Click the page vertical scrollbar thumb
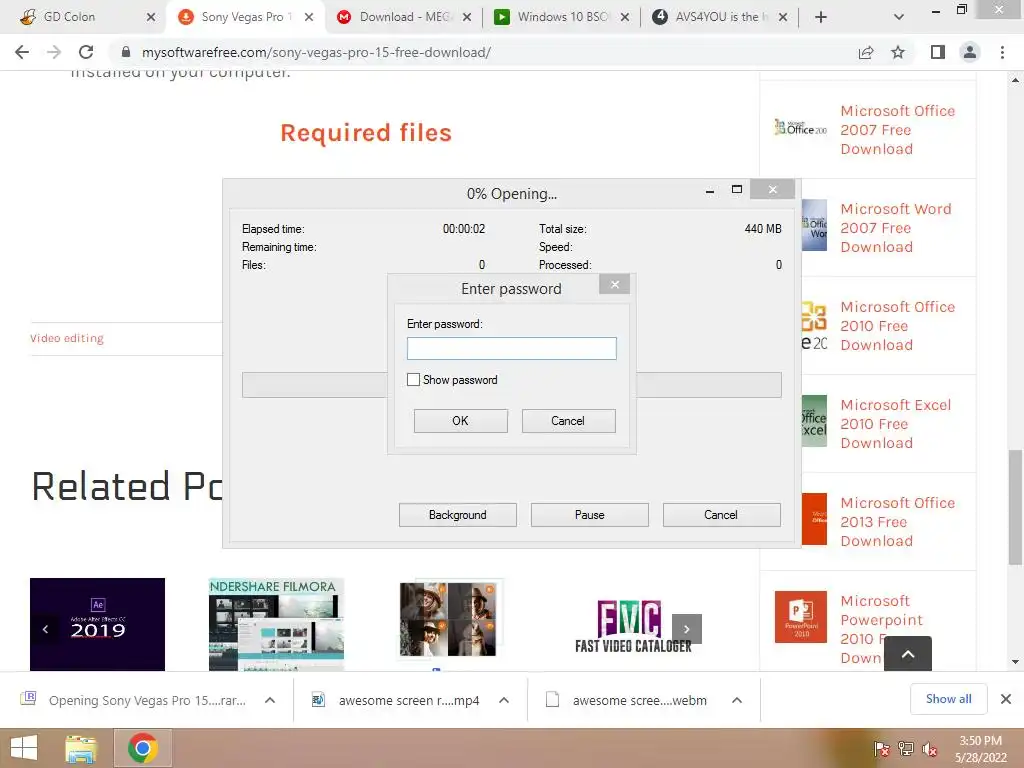The width and height of the screenshot is (1024, 768). (1015, 507)
